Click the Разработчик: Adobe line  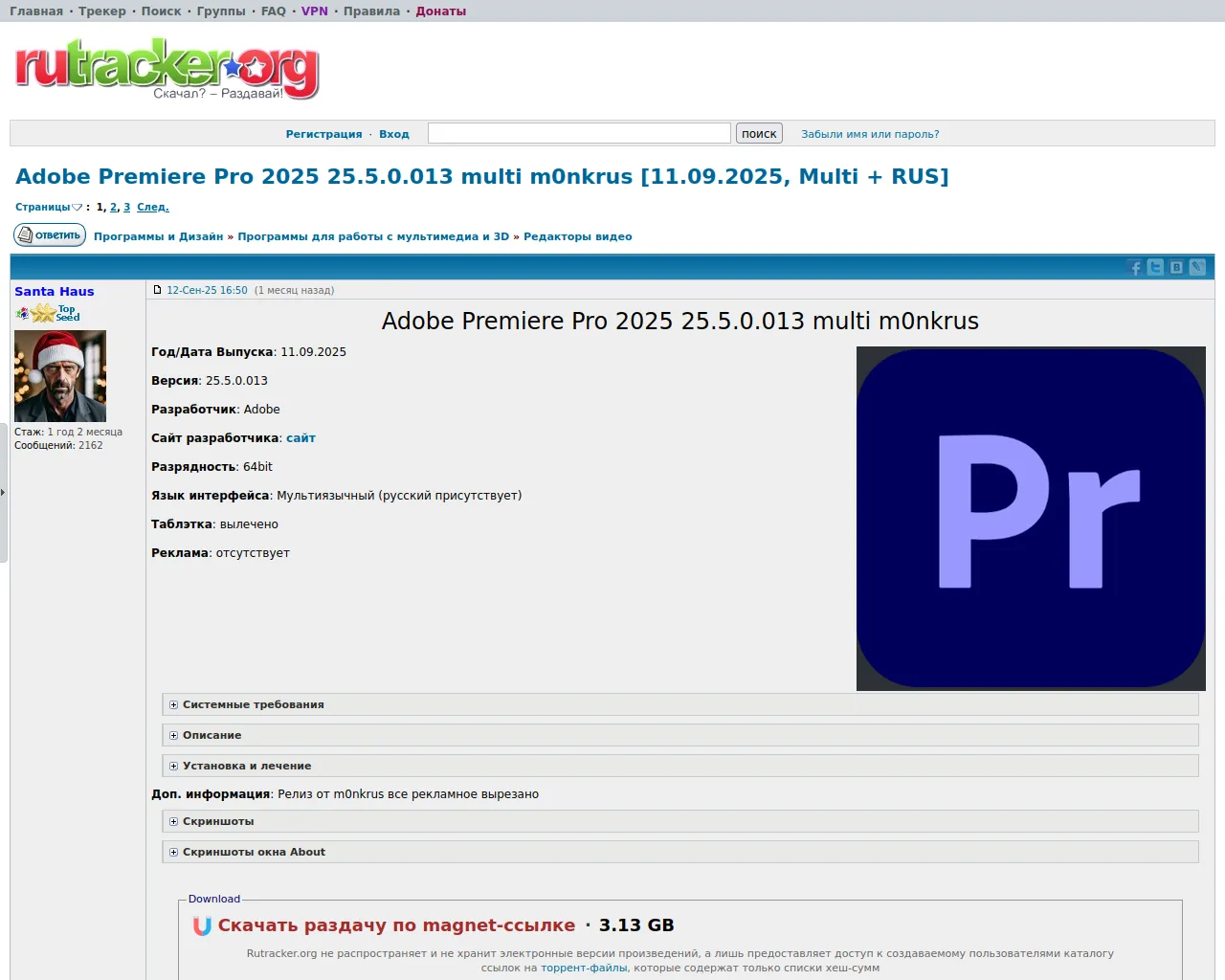point(215,410)
